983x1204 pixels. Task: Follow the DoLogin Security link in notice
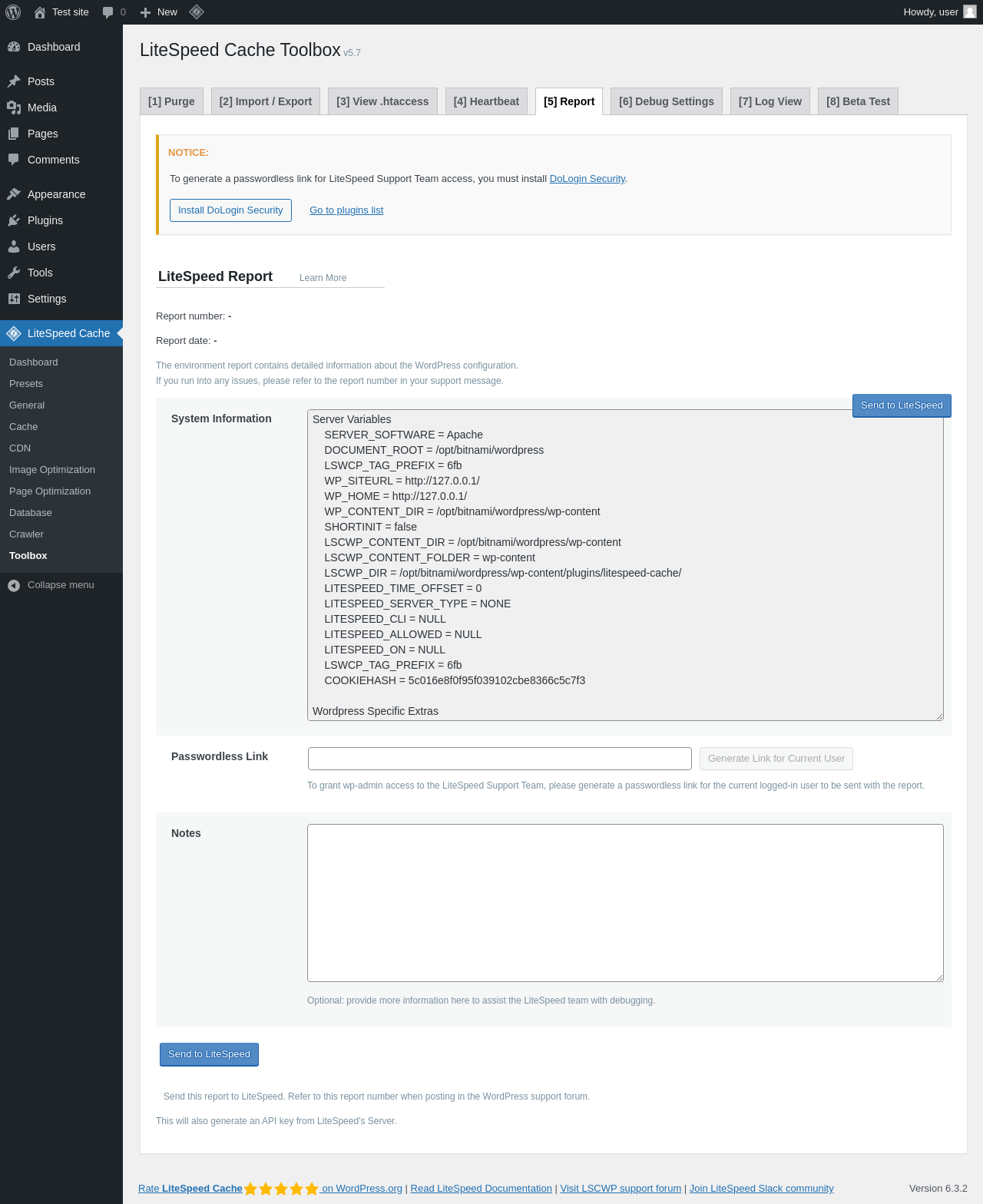[587, 179]
